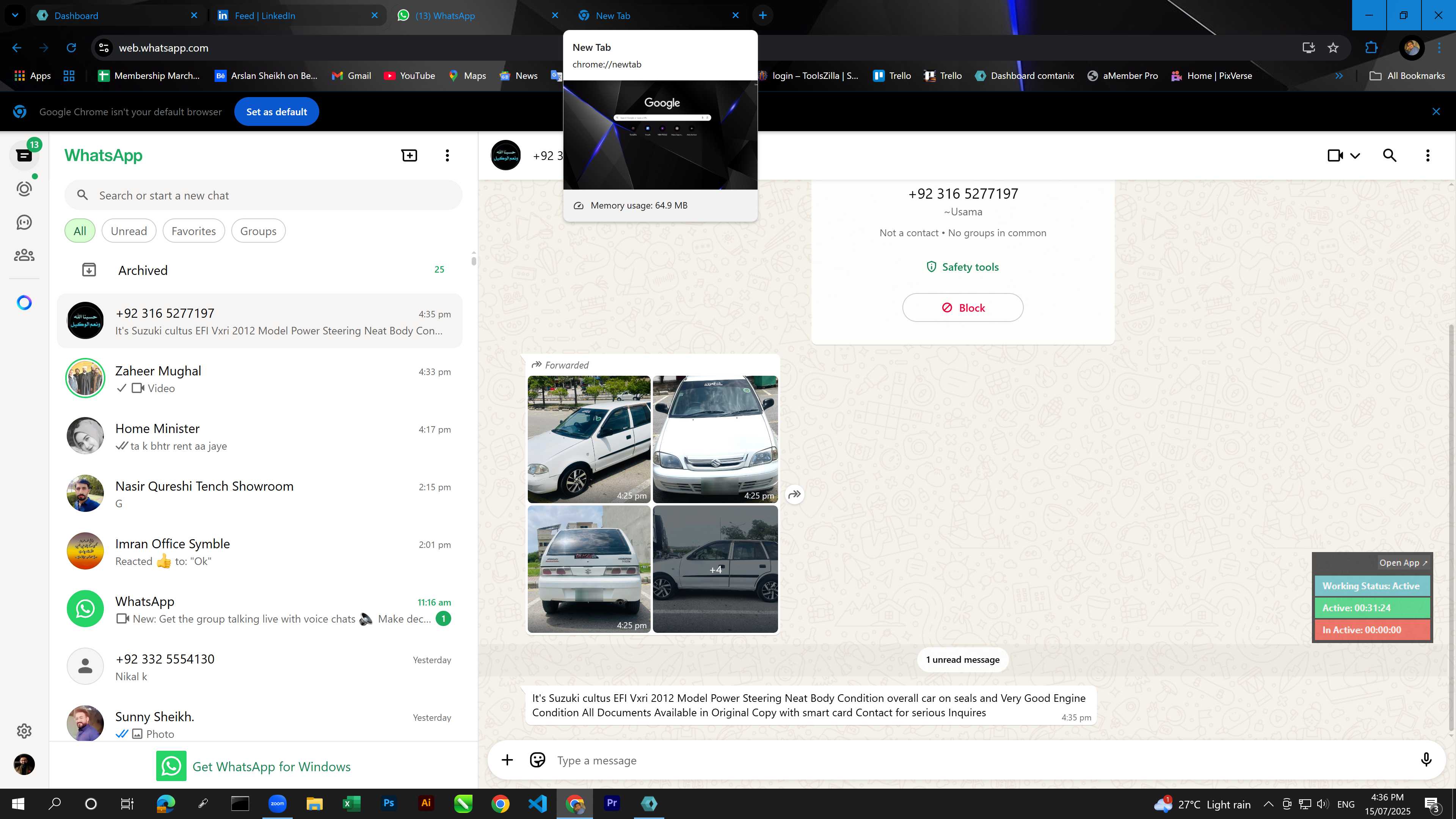Open Safety tools link
This screenshot has height=819, width=1456.
[963, 267]
